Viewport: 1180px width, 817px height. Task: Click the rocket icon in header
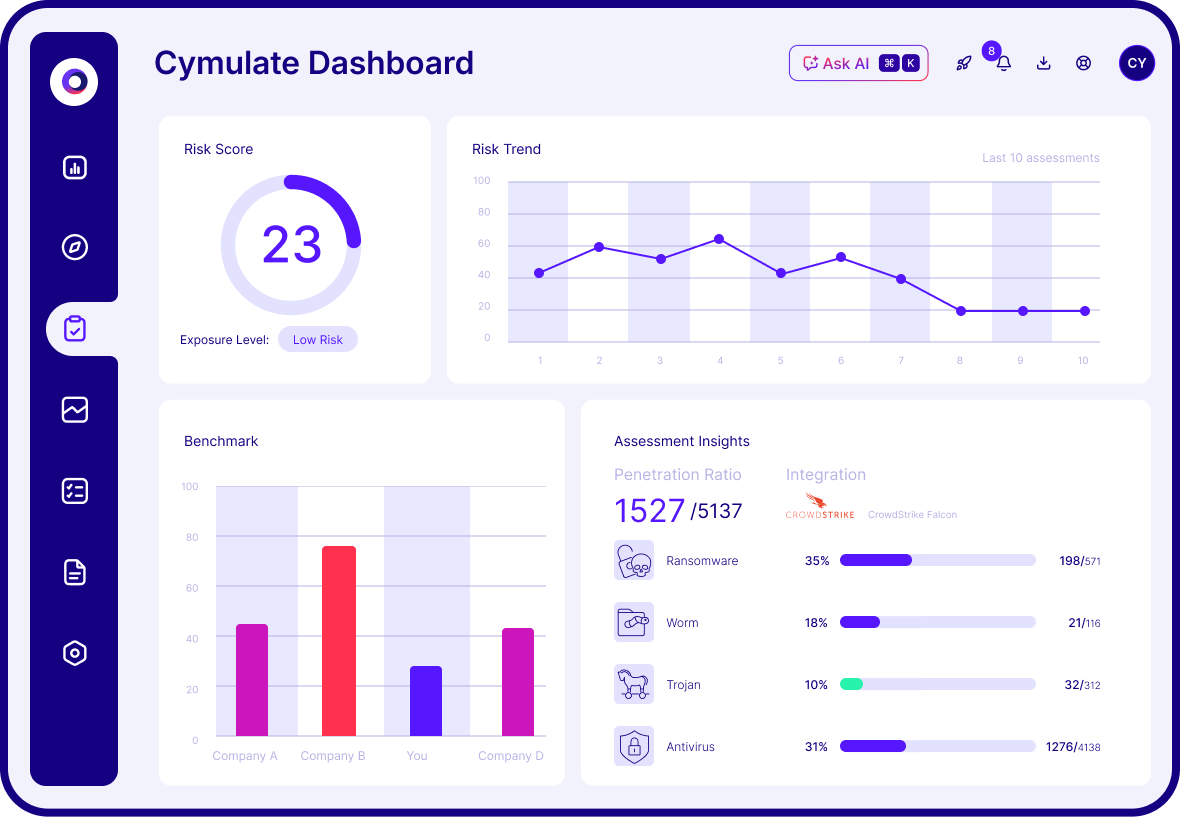pyautogui.click(x=964, y=63)
